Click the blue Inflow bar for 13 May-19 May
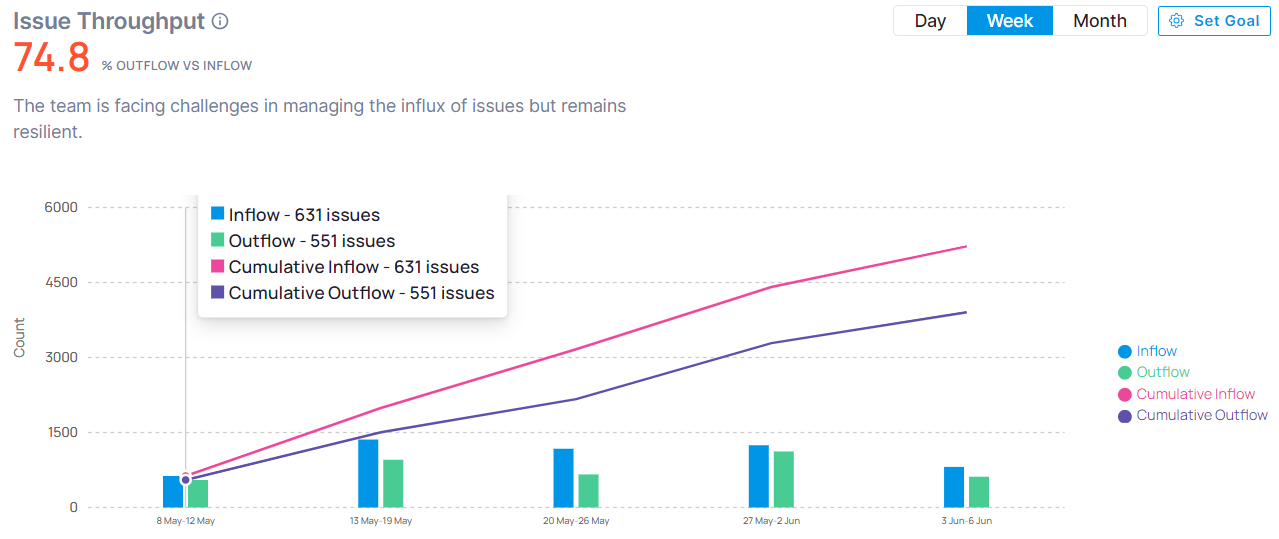The height and width of the screenshot is (539, 1279). pyautogui.click(x=368, y=473)
